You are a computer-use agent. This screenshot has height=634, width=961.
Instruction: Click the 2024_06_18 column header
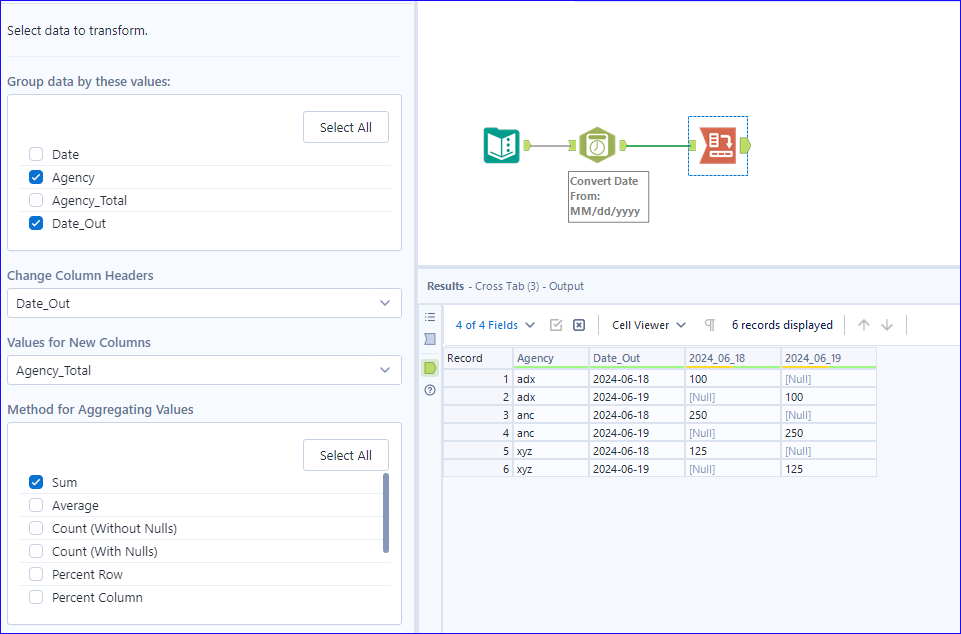pyautogui.click(x=733, y=358)
